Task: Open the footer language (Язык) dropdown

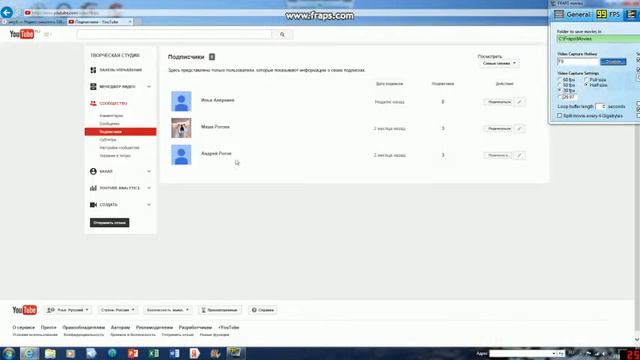Action: 68,310
